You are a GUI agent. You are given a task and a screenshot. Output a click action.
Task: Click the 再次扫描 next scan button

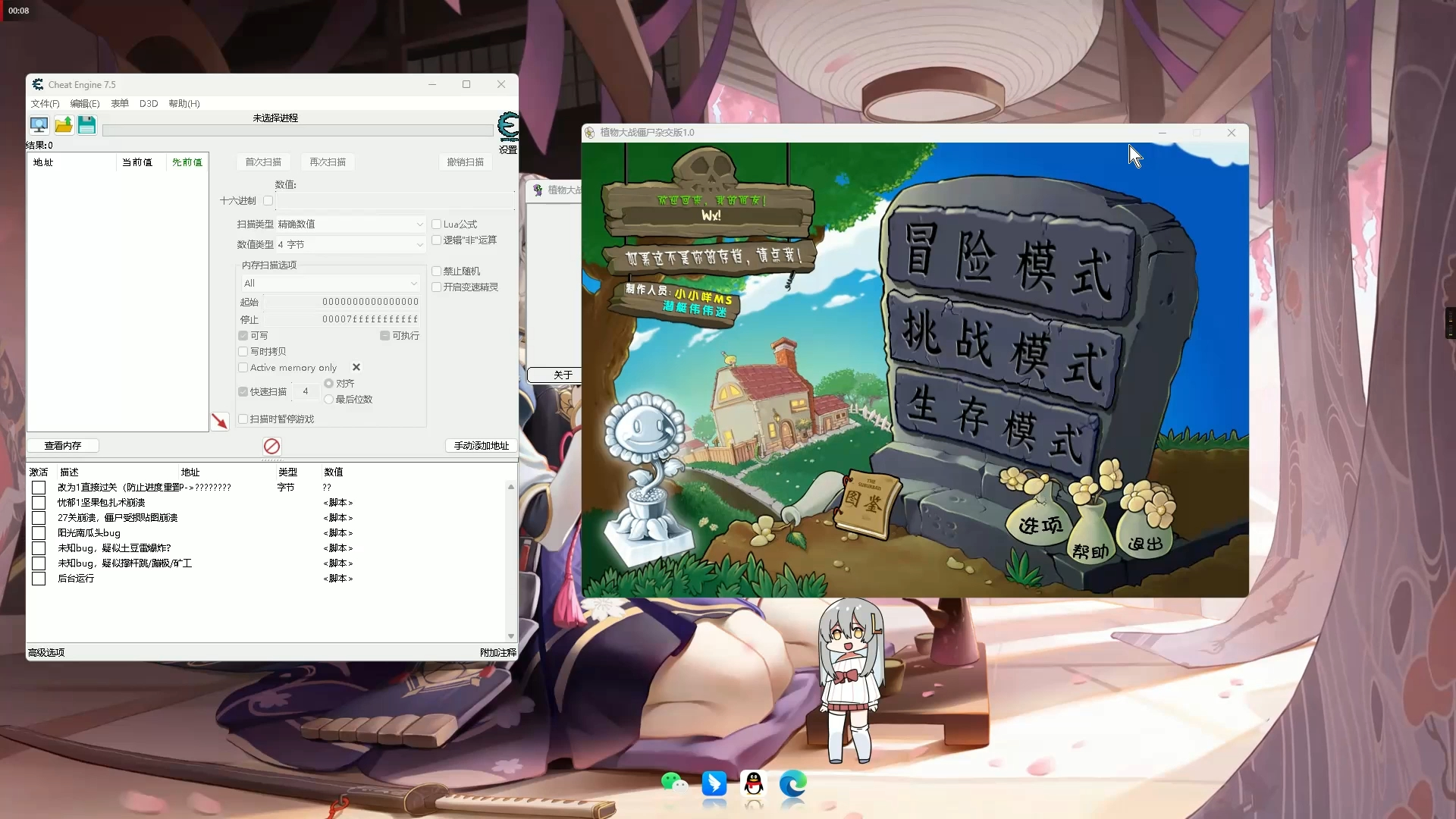click(x=328, y=162)
